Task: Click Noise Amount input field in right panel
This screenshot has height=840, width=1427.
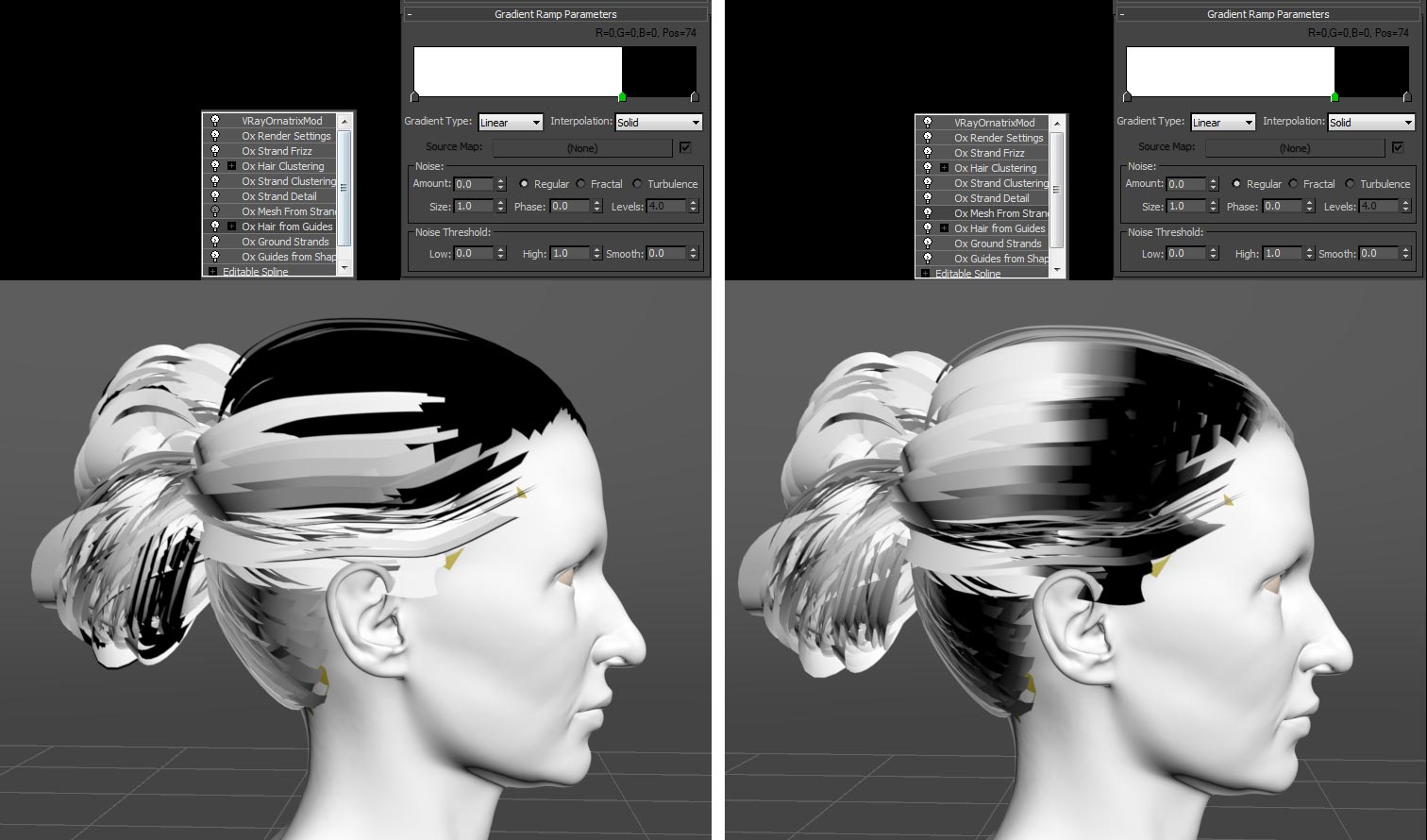Action: tap(1185, 184)
